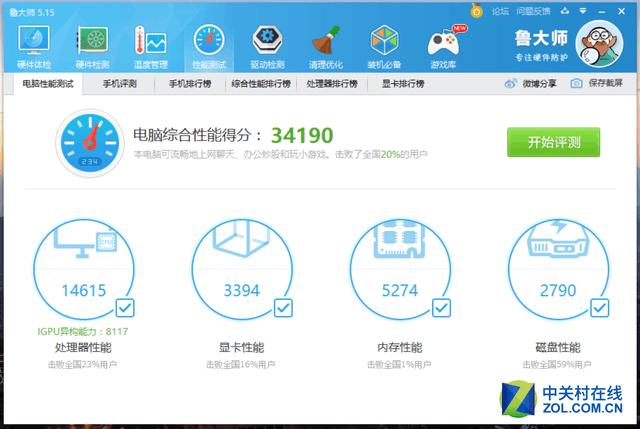
Task: Click the graphics card cube icon
Action: point(242,238)
